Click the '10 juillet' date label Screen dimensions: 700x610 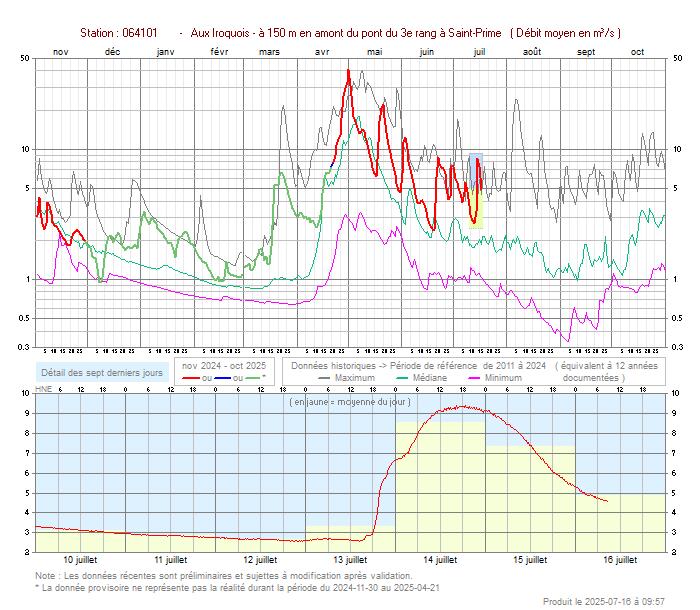80,560
